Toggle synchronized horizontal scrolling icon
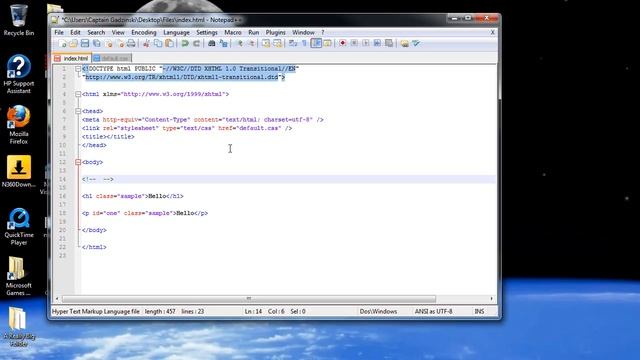 (x=277, y=43)
